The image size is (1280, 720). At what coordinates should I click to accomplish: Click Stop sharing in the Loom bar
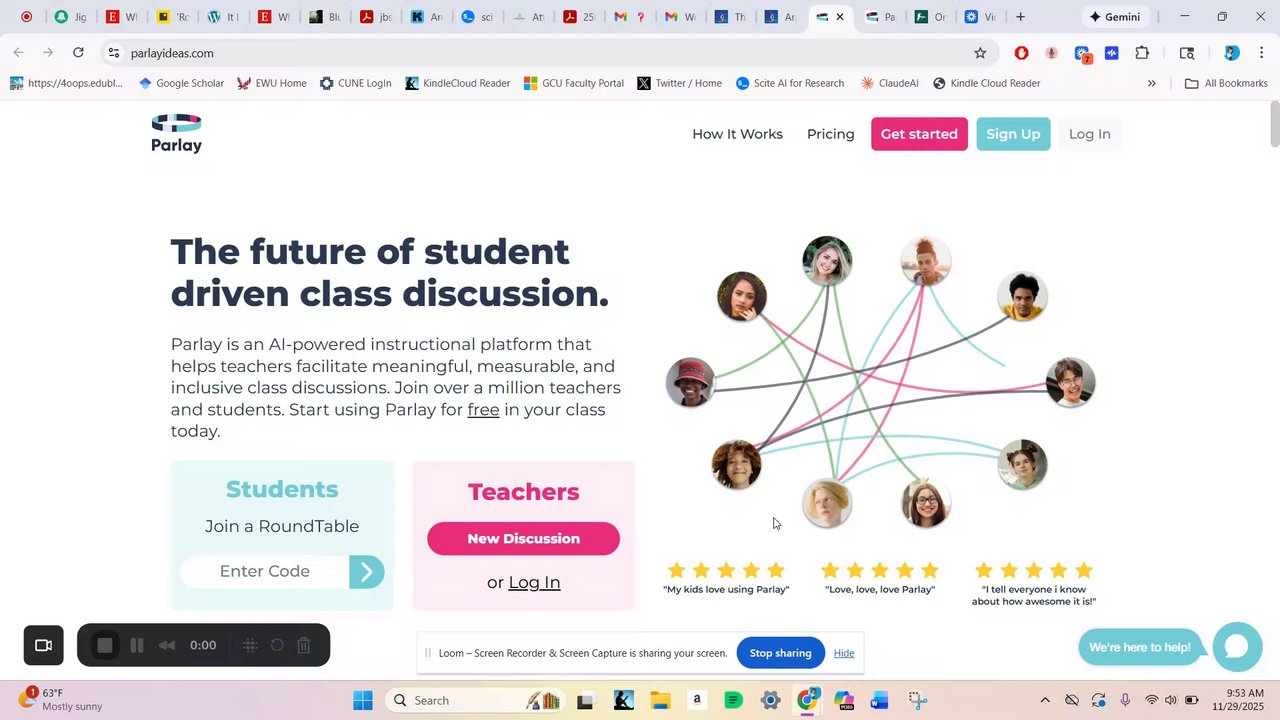(780, 653)
